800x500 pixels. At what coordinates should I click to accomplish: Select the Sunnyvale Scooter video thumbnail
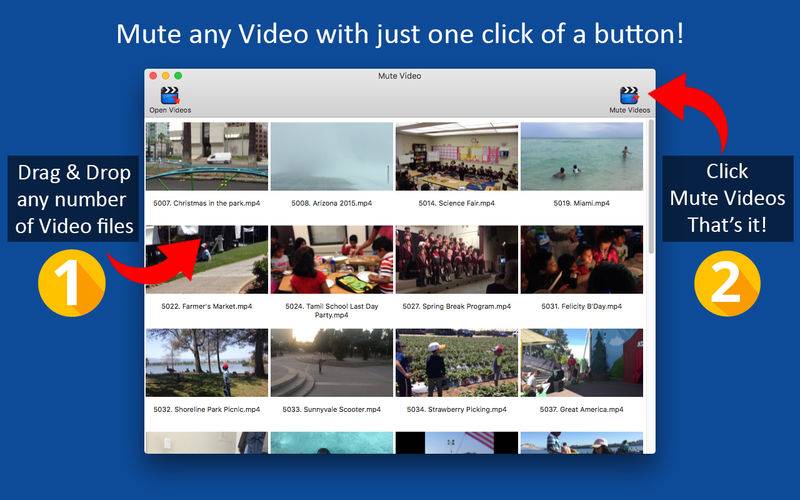[x=332, y=363]
